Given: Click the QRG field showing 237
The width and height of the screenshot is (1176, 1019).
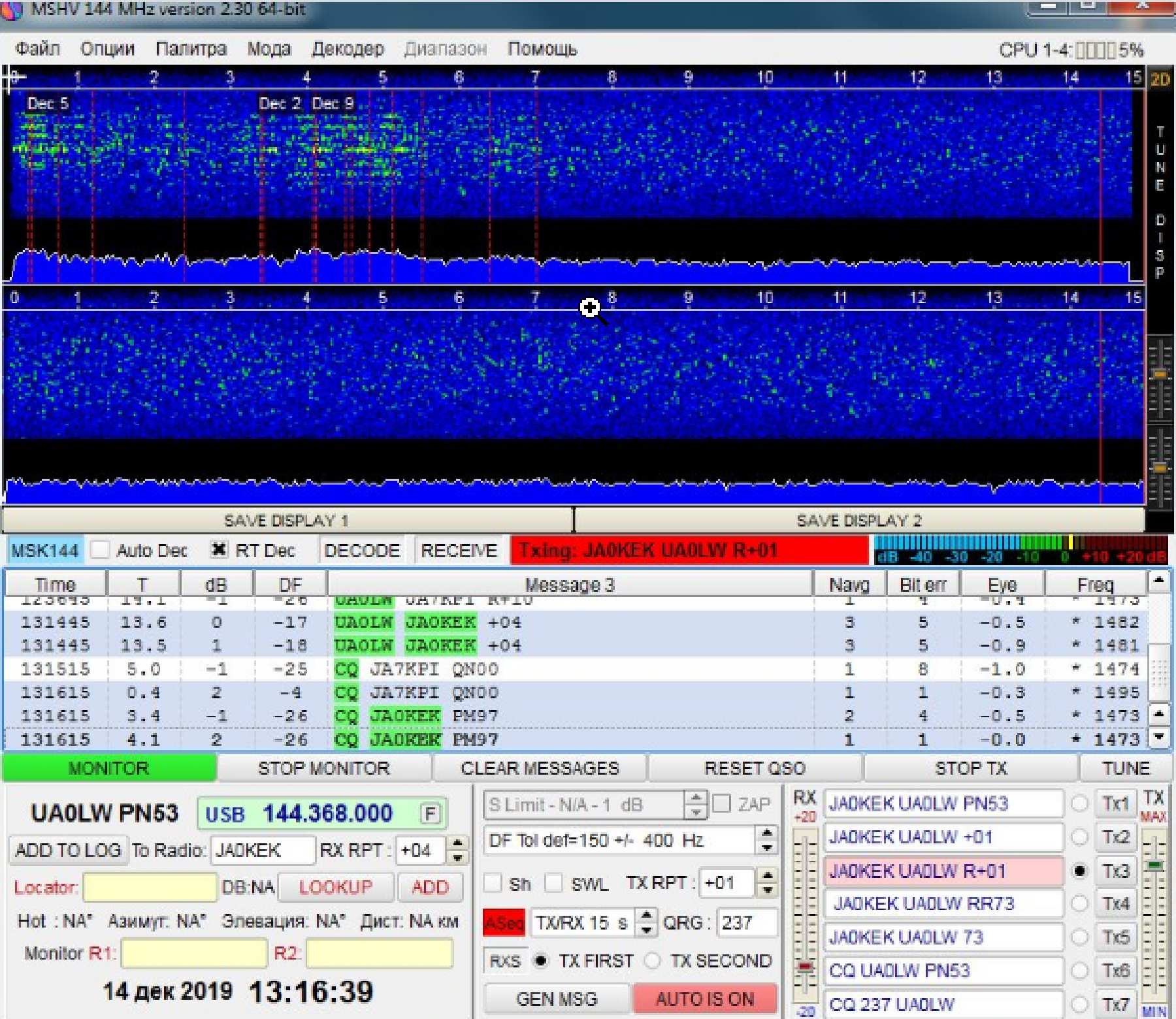Looking at the screenshot, I should tap(747, 922).
